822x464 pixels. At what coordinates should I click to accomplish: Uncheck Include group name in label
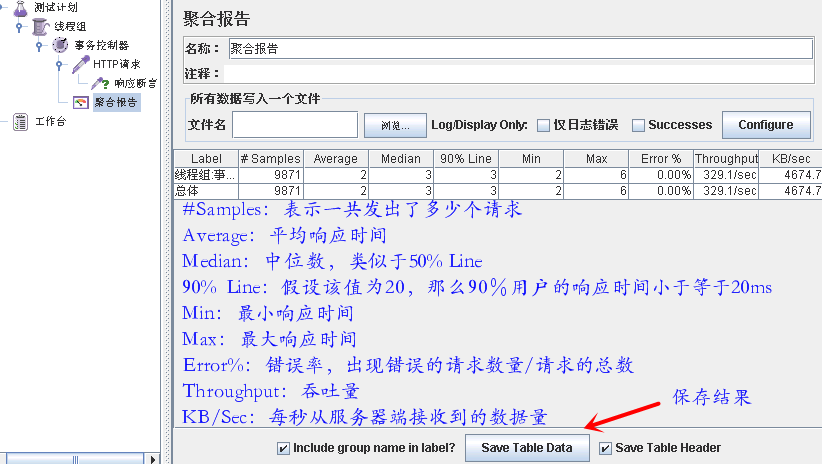(283, 448)
